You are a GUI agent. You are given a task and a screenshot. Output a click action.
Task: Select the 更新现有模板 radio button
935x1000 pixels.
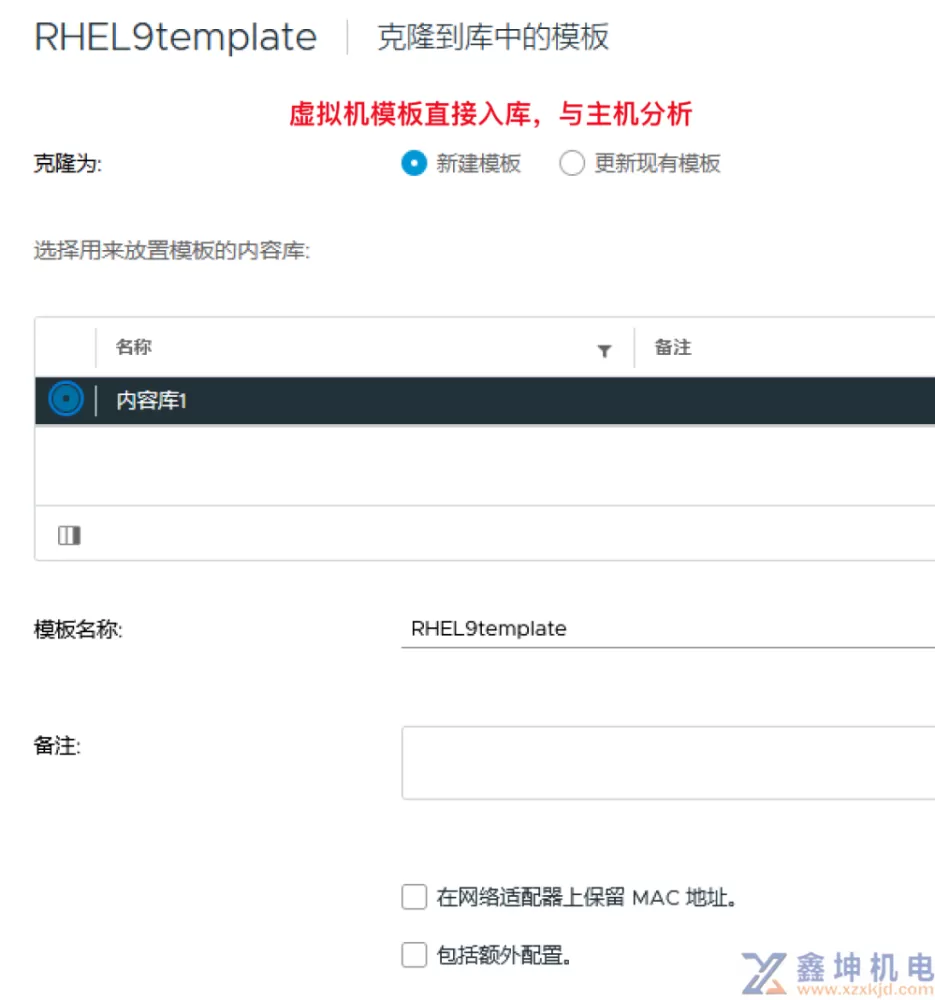(x=571, y=163)
